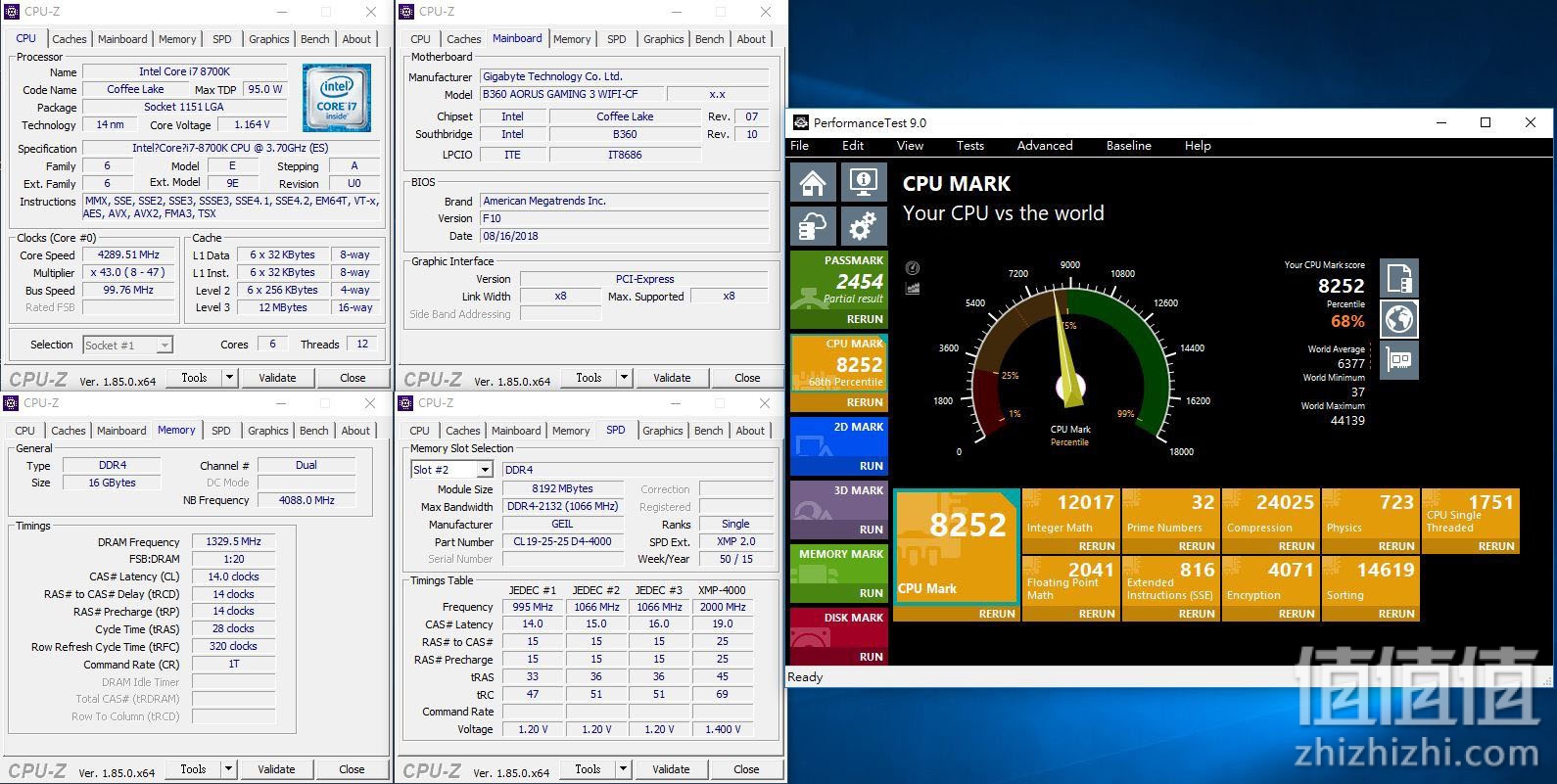Click the cloud baseline upload icon
Screen dimensions: 1557x784
[813, 227]
